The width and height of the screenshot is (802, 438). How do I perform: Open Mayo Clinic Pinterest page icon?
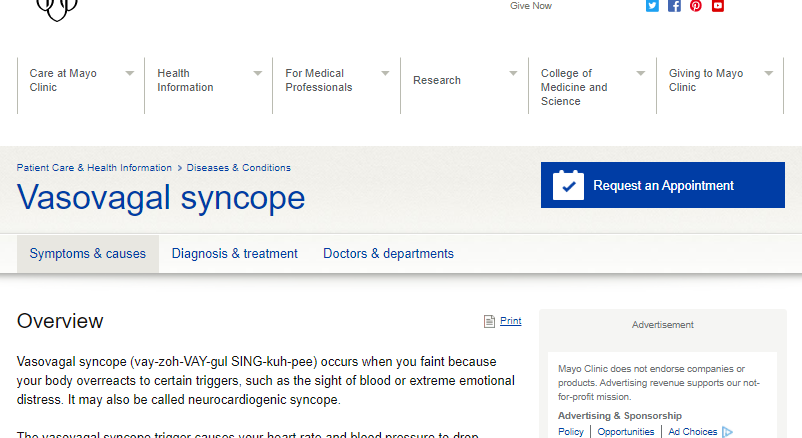point(696,6)
